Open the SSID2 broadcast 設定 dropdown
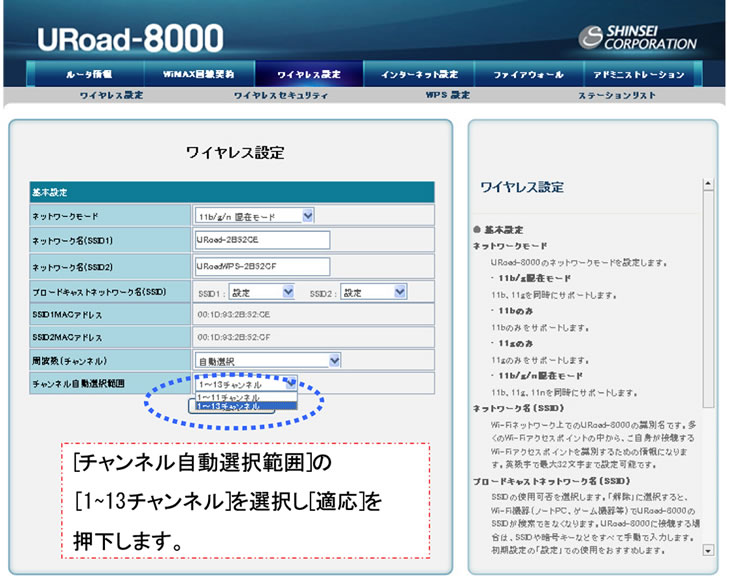The image size is (729, 582). coord(373,292)
